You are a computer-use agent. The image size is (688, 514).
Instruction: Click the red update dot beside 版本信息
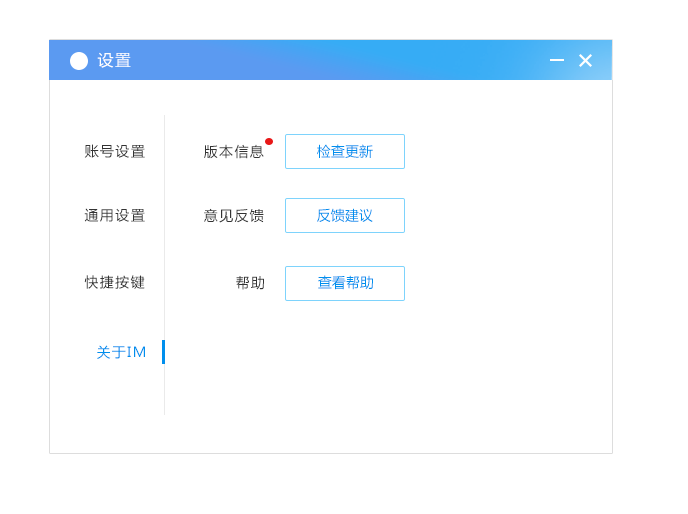pyautogui.click(x=269, y=141)
